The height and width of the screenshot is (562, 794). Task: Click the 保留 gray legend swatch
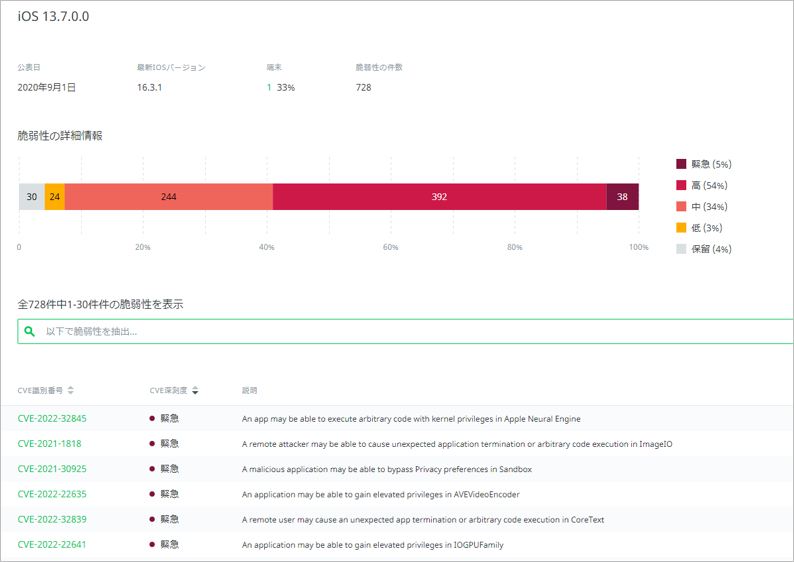pos(682,249)
